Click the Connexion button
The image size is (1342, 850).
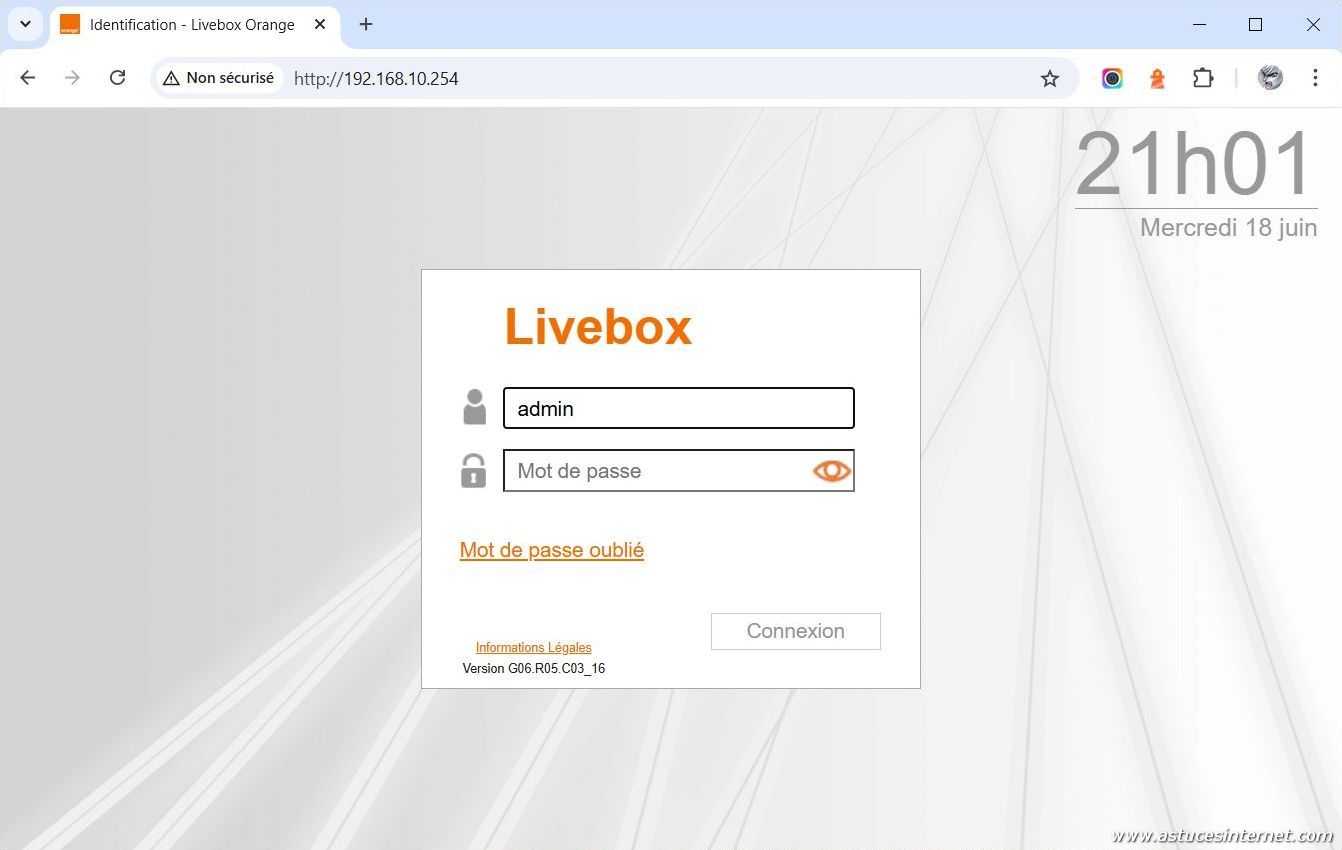796,631
